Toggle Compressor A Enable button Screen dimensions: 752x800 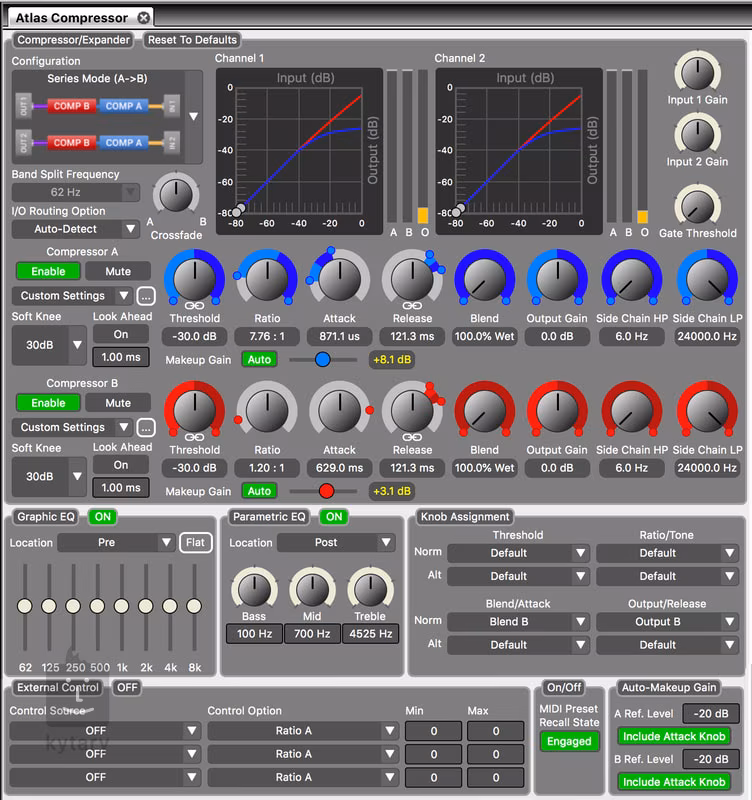(x=48, y=271)
